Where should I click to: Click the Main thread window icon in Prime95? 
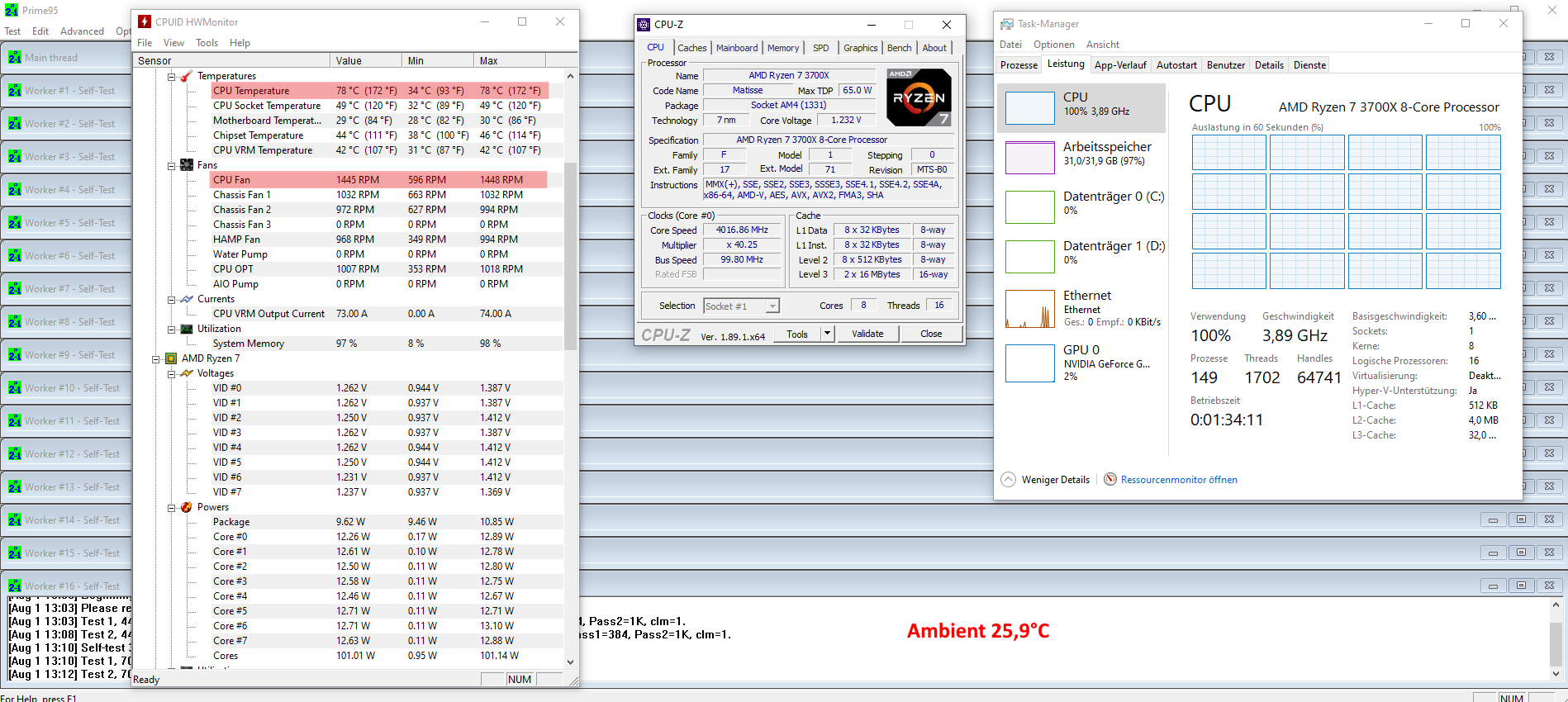15,57
